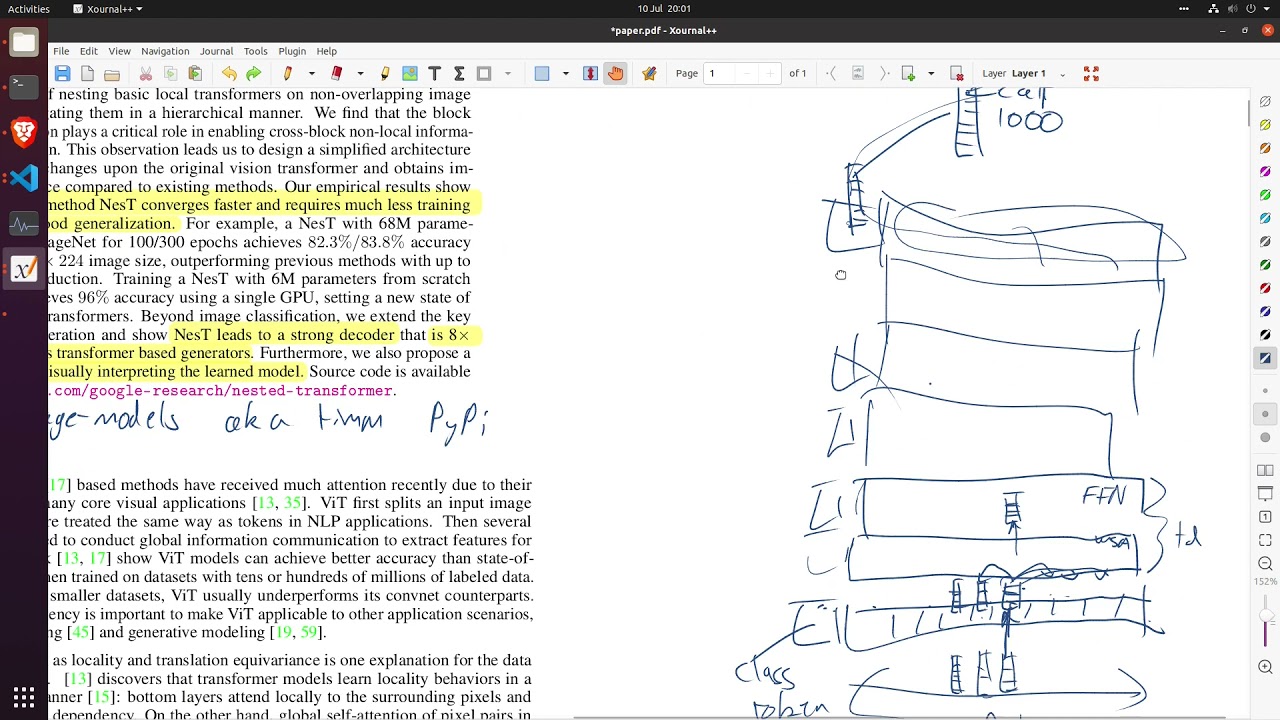
Task: Open the Help menu
Action: click(x=327, y=51)
